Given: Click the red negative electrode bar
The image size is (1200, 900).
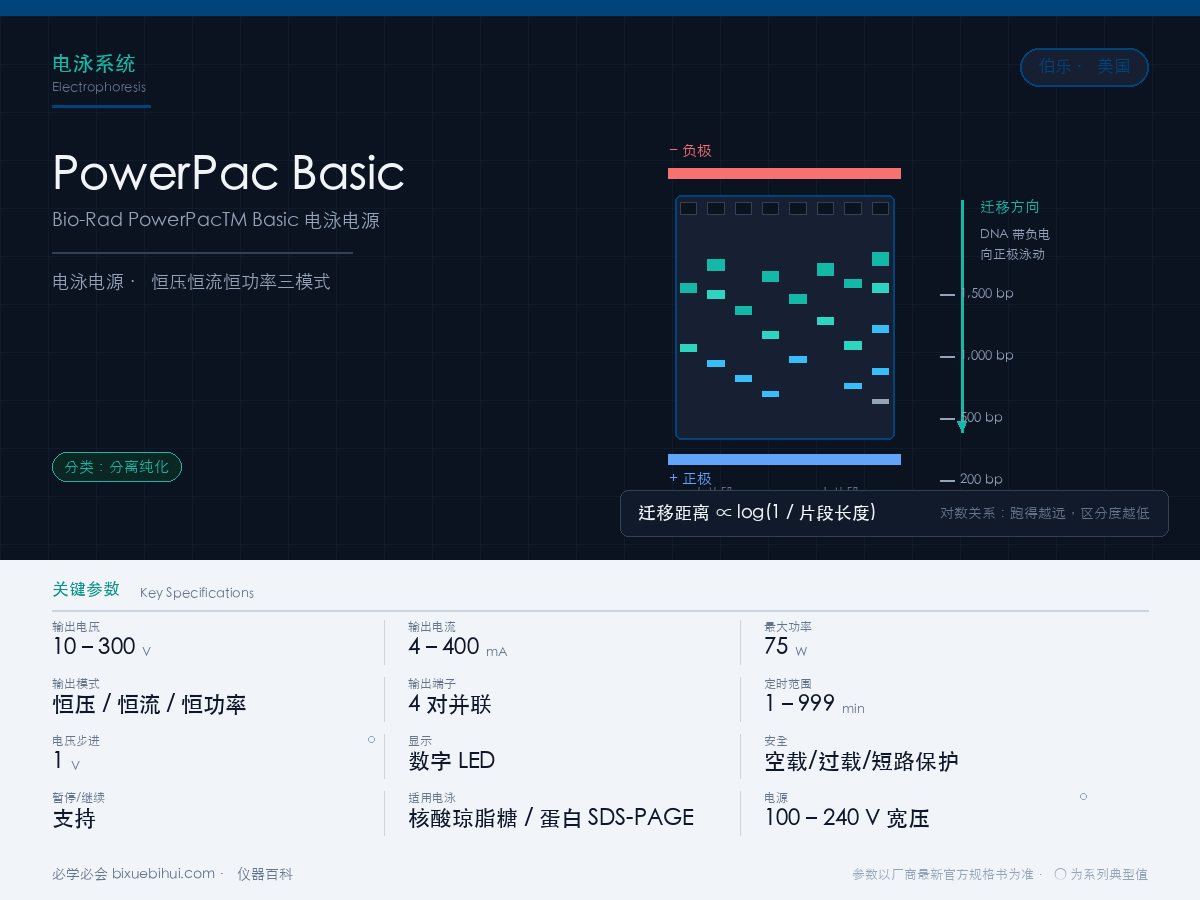Looking at the screenshot, I should click(x=784, y=173).
